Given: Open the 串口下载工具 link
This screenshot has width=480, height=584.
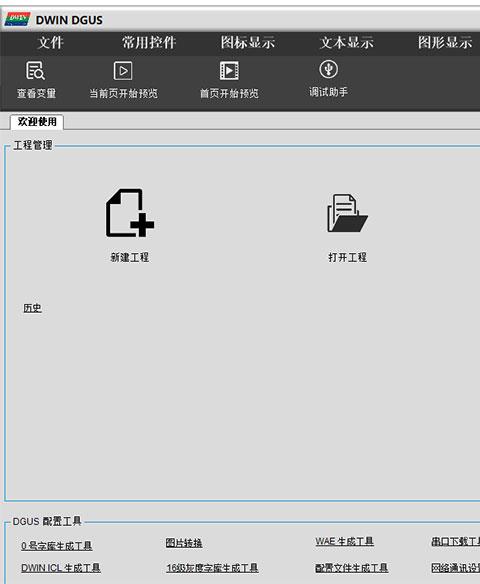Looking at the screenshot, I should tap(455, 541).
